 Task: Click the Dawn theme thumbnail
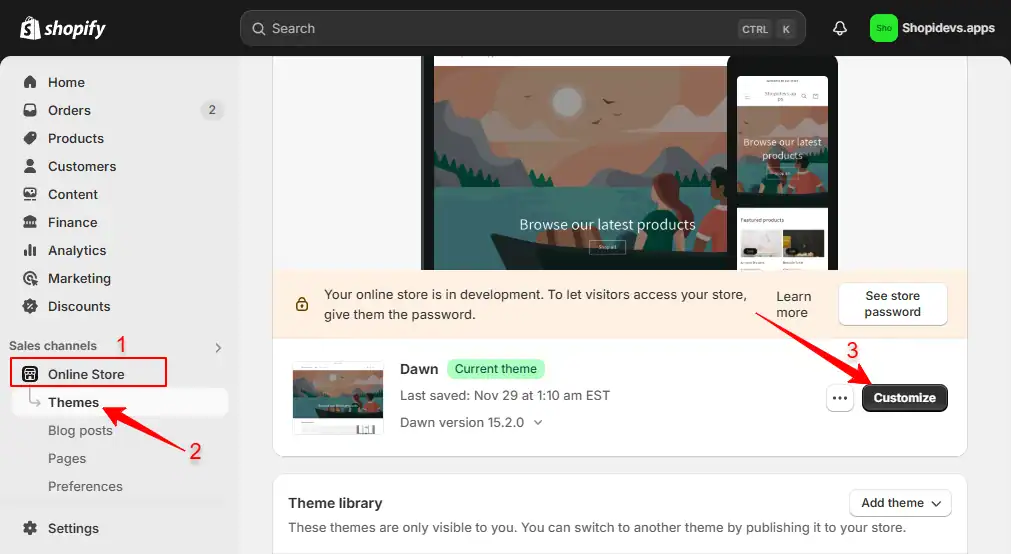point(338,398)
